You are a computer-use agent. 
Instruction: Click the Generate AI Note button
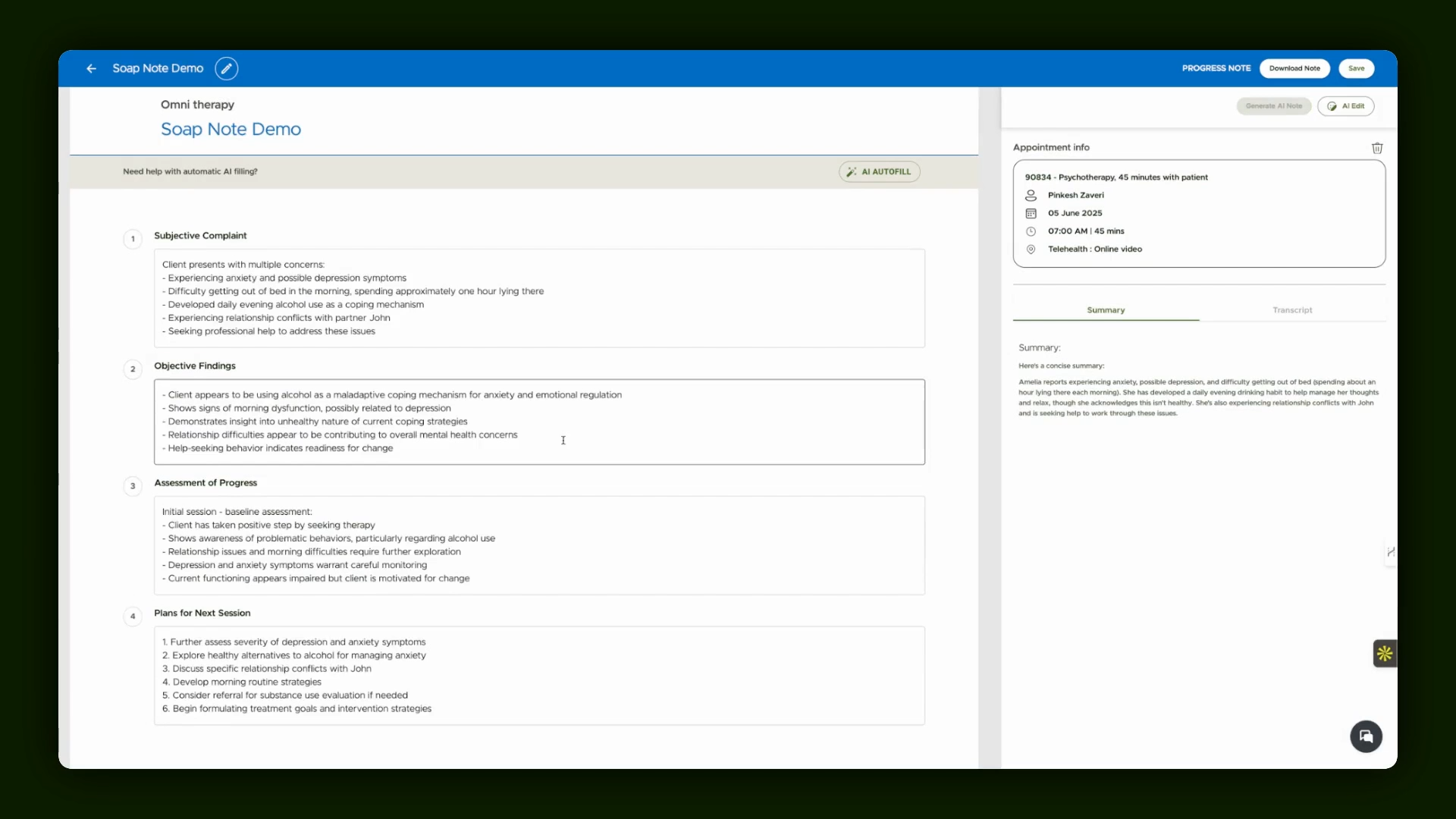click(1274, 106)
